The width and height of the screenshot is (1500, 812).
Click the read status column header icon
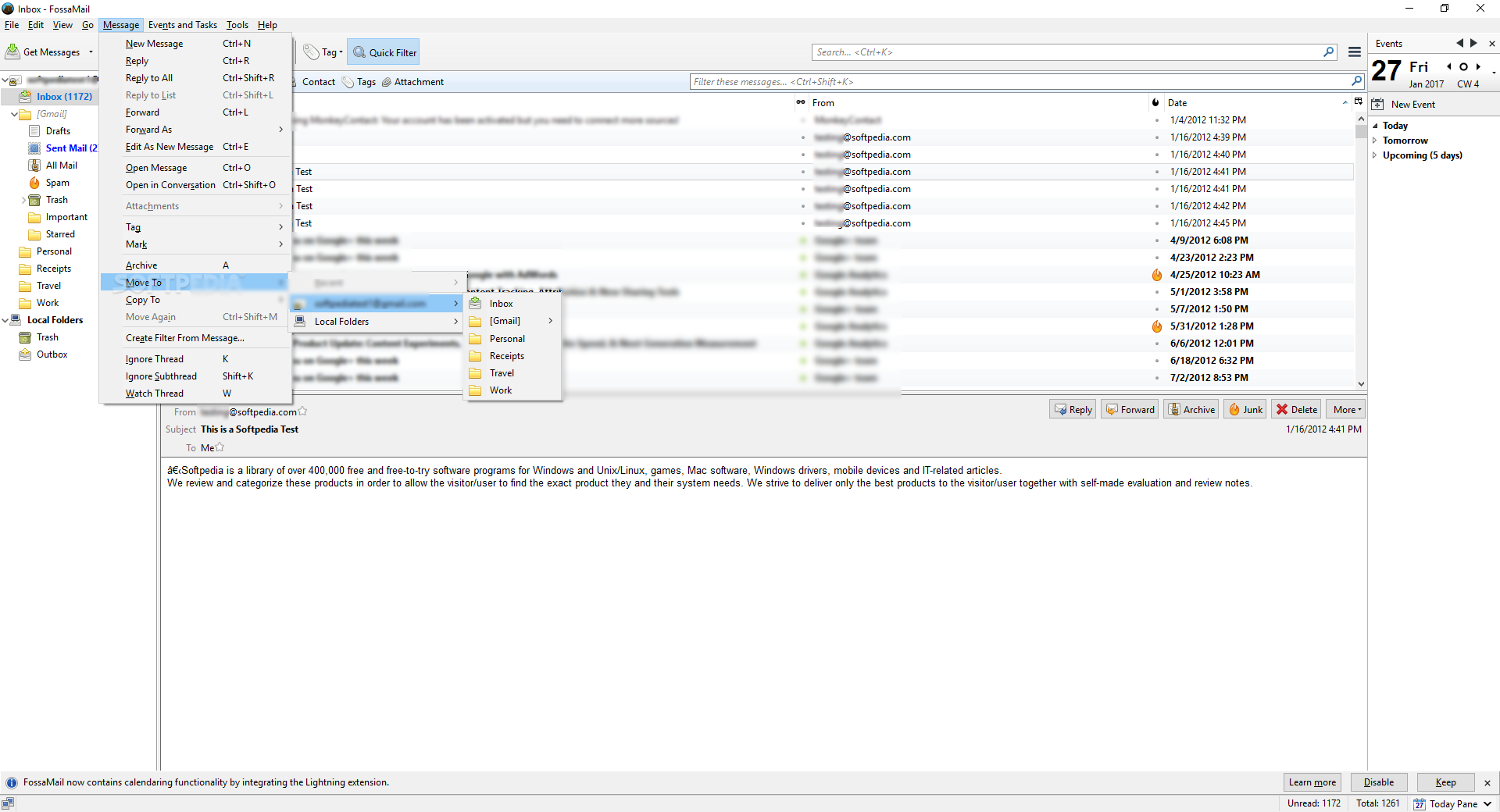[x=801, y=103]
